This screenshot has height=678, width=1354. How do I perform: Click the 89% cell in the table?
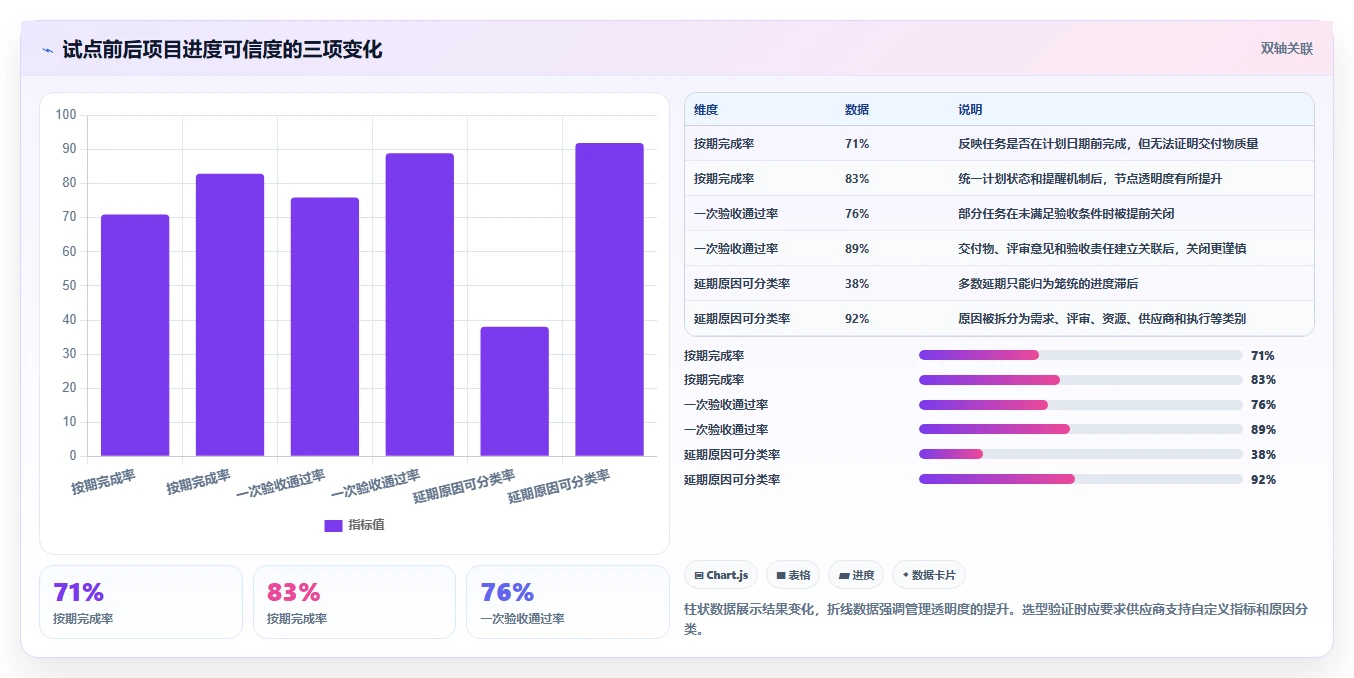coord(857,249)
